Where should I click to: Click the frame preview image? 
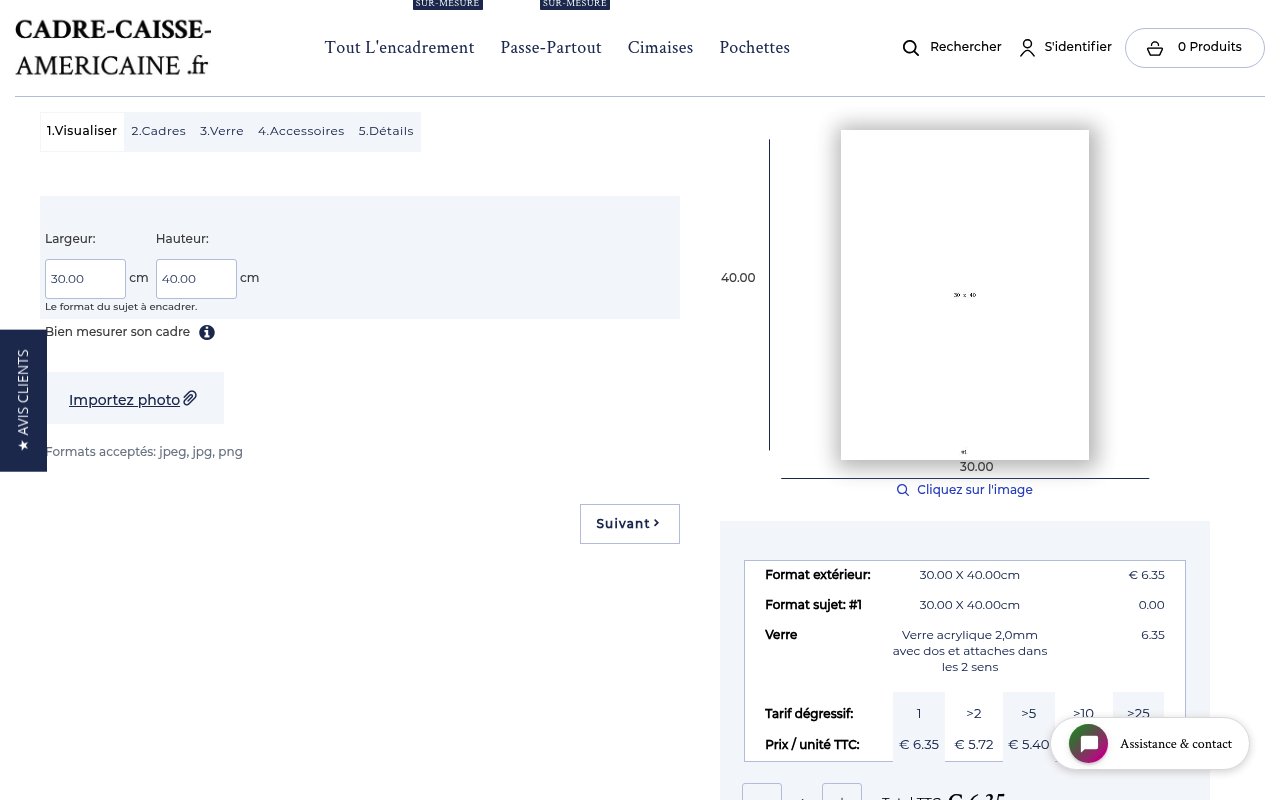tap(965, 295)
